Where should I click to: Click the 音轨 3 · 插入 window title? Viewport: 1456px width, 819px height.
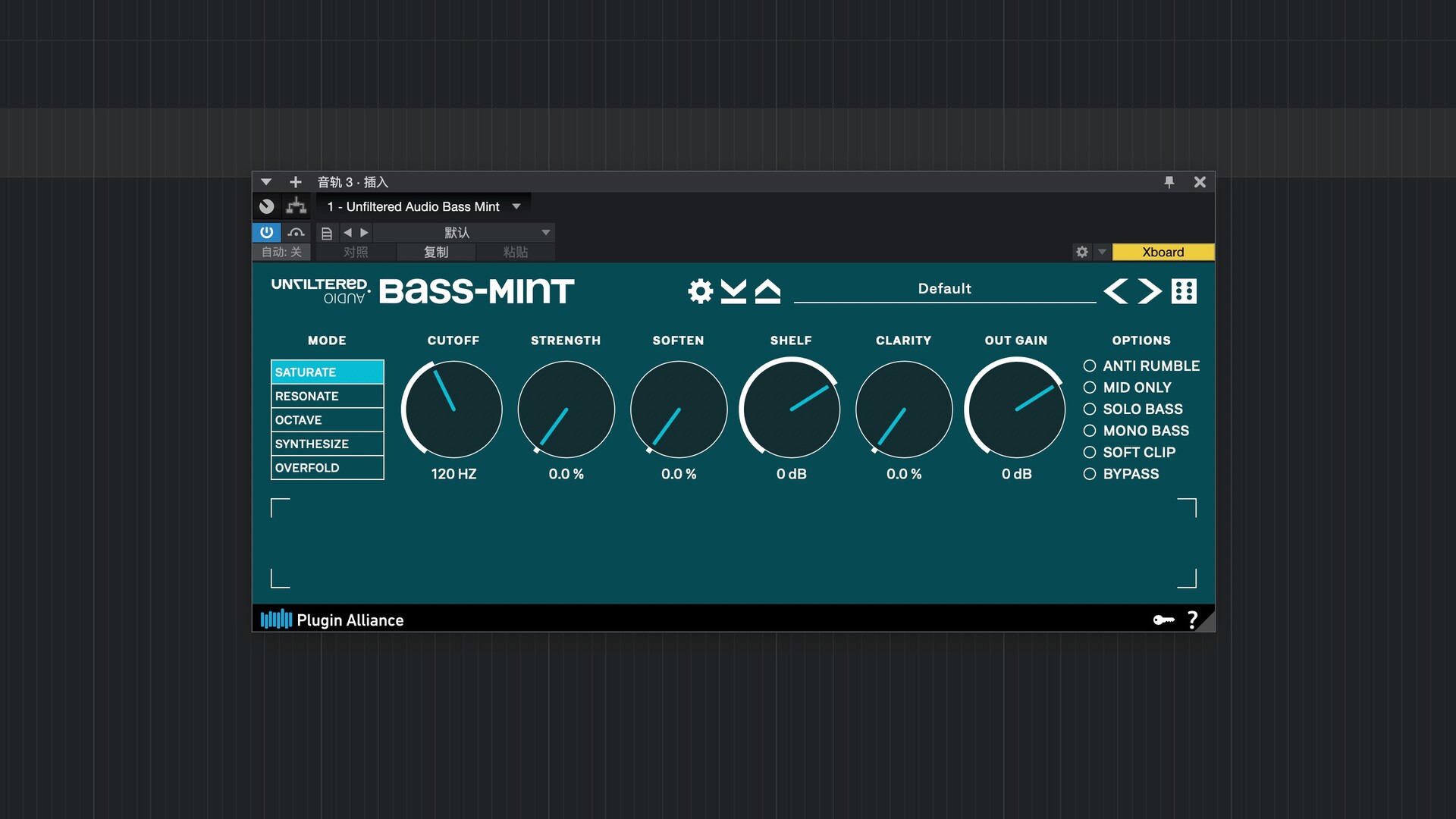coord(353,182)
